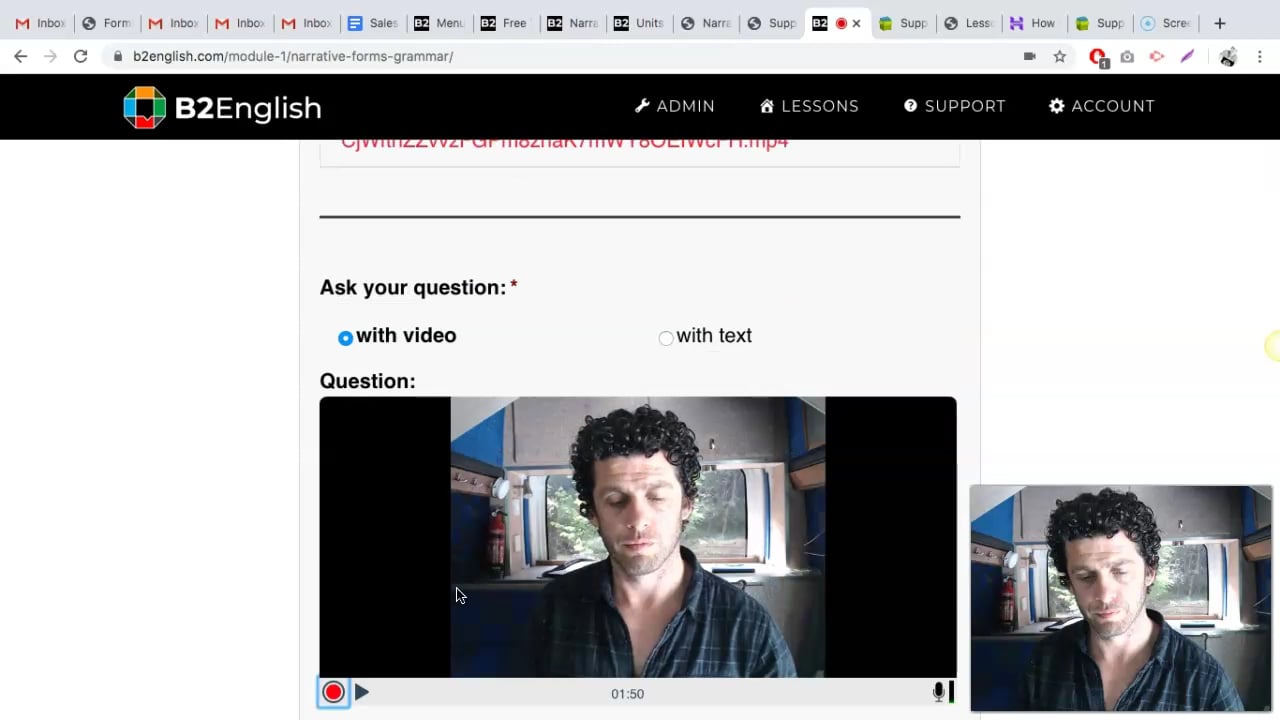
Task: Open the ACCOUNT settings
Action: [x=1101, y=106]
